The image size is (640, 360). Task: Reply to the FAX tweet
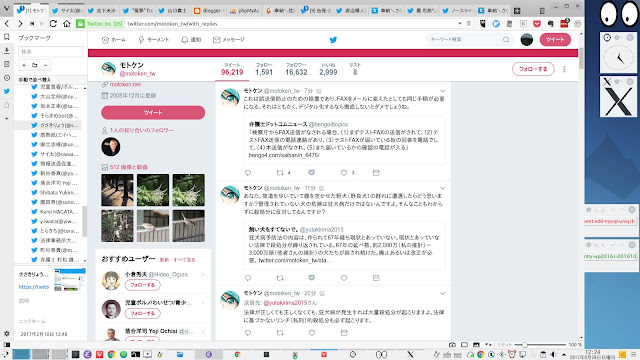pyautogui.click(x=248, y=173)
